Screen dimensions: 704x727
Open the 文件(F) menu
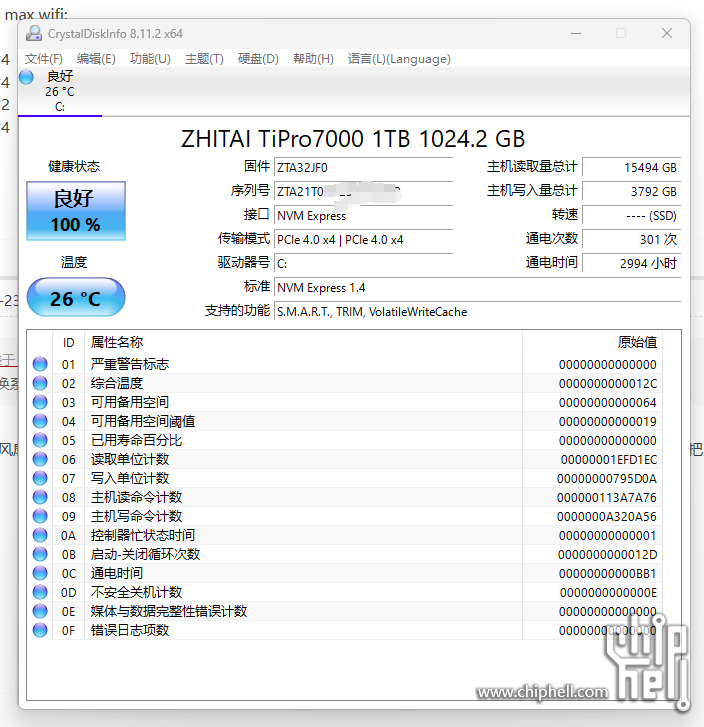[x=44, y=59]
